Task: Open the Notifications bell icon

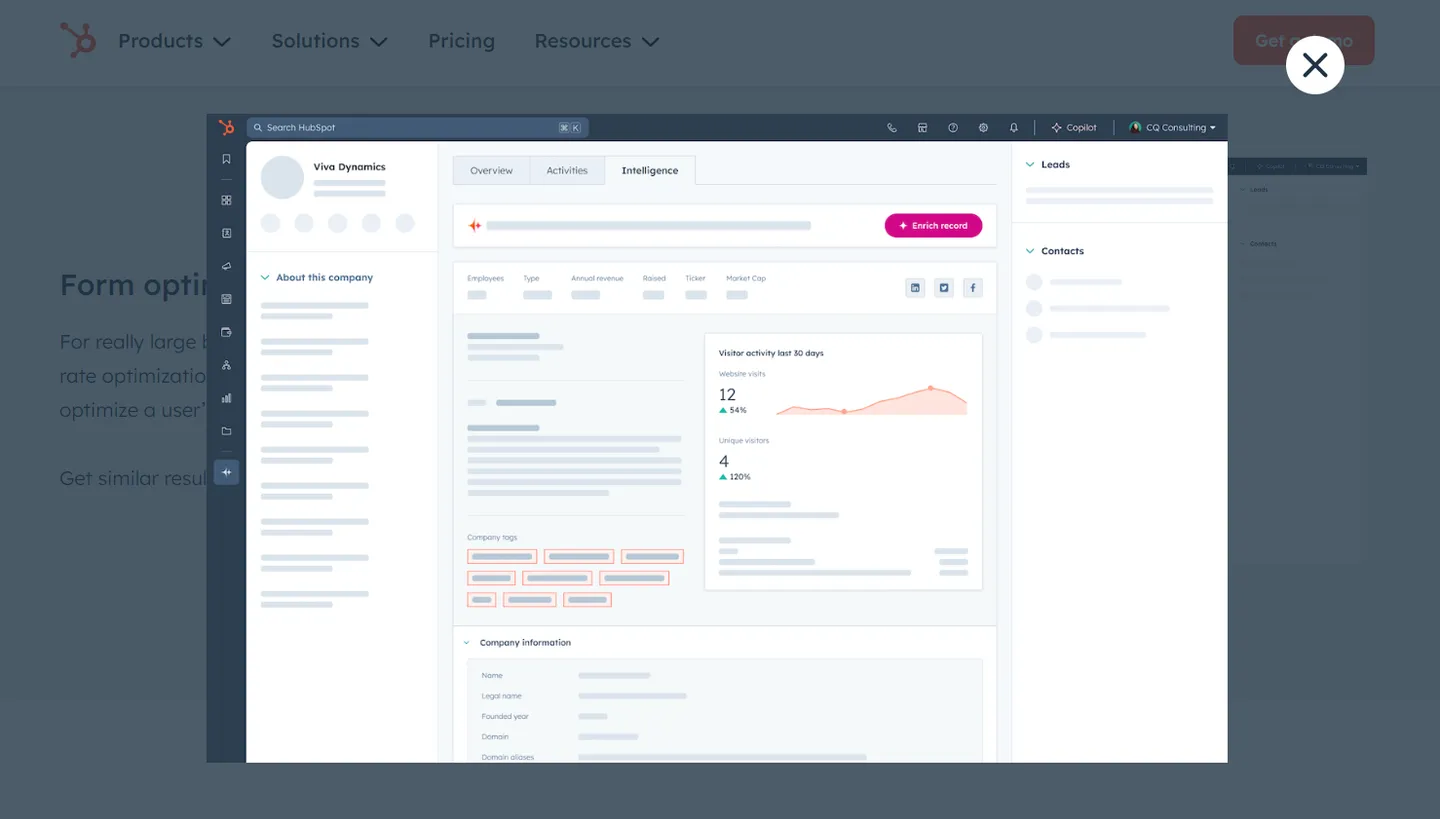Action: pos(1013,127)
